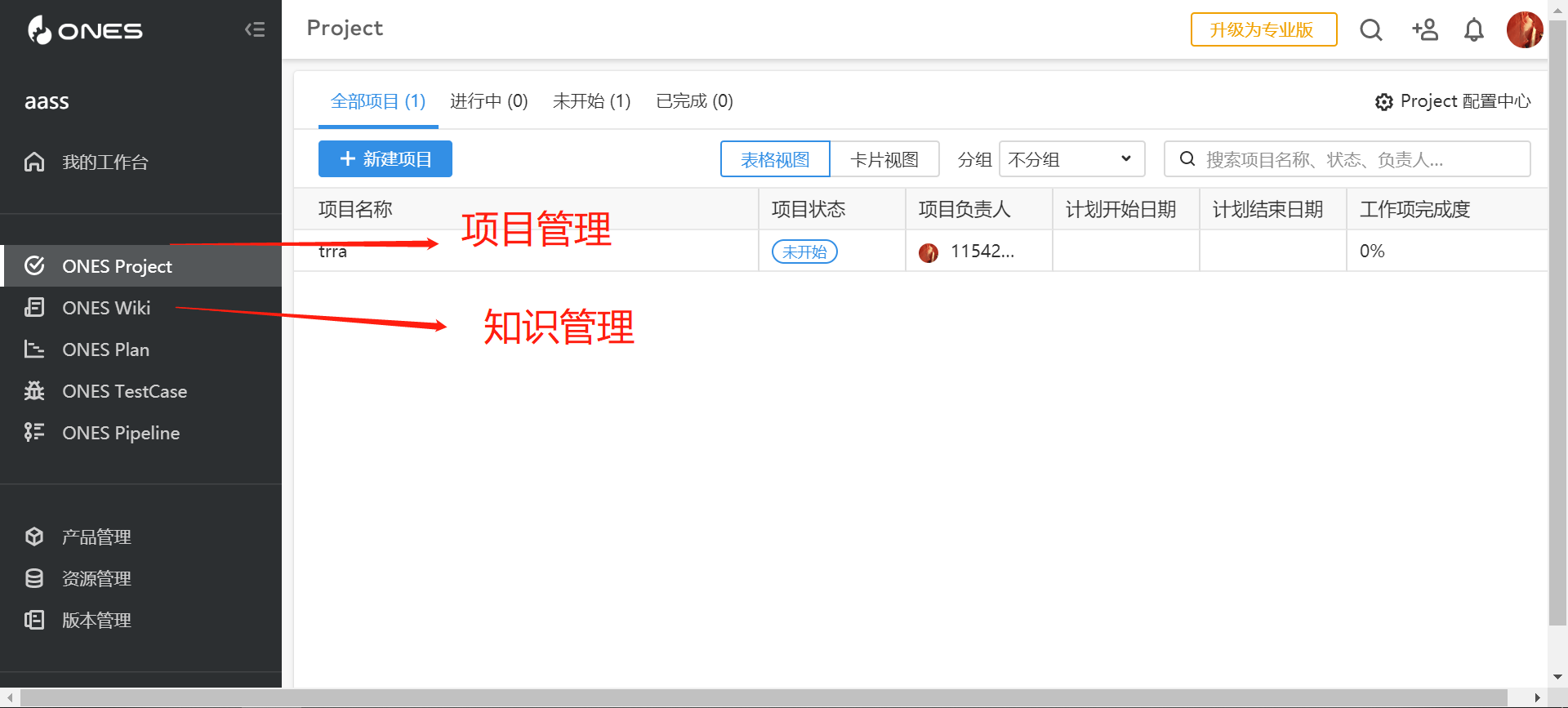The height and width of the screenshot is (708, 1568).
Task: Click the 产品管理 cube icon
Action: [34, 537]
